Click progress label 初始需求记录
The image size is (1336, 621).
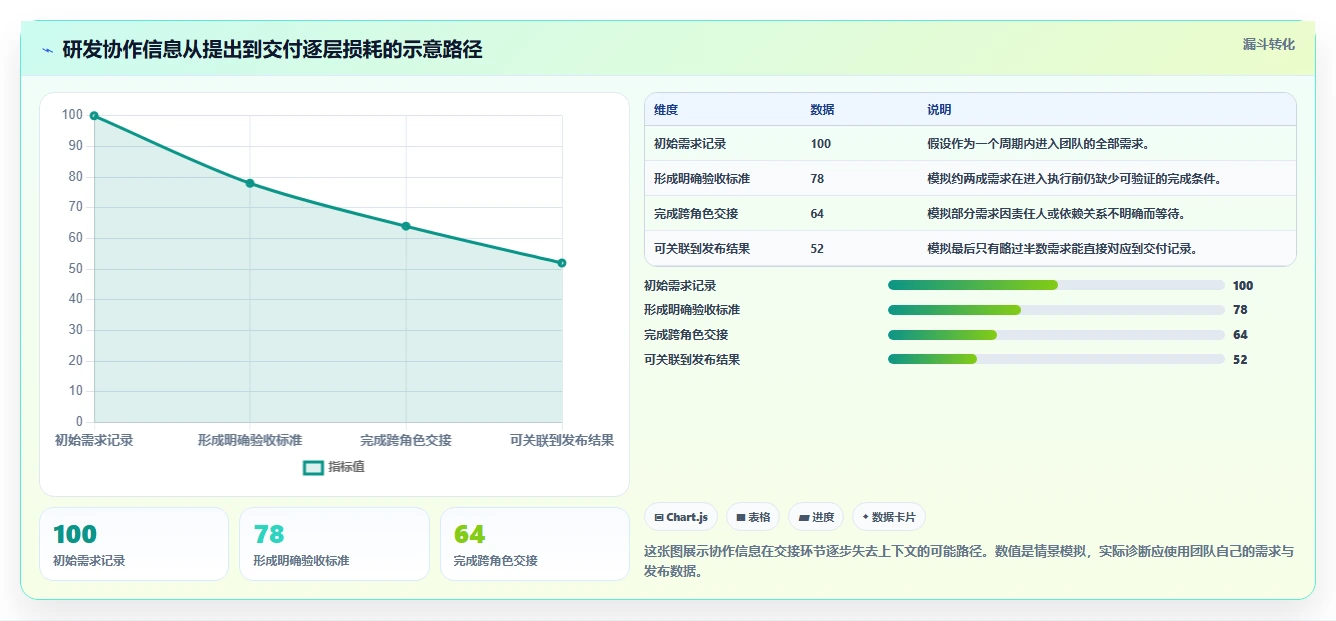click(680, 286)
